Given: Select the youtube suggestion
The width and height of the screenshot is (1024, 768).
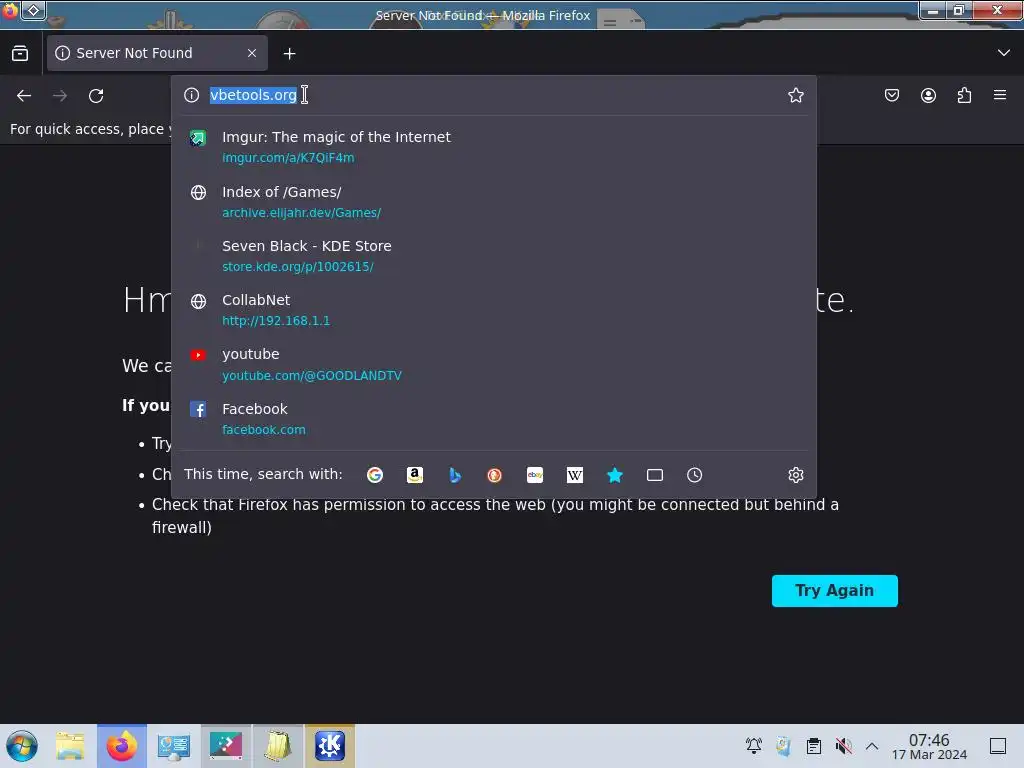Looking at the screenshot, I should tap(494, 364).
